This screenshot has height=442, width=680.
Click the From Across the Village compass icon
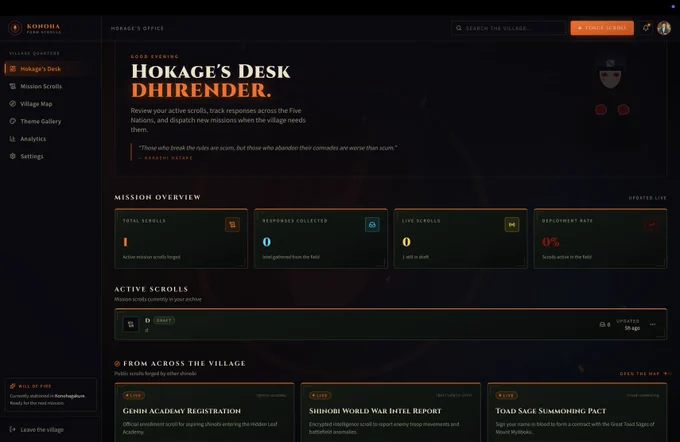pyautogui.click(x=117, y=363)
